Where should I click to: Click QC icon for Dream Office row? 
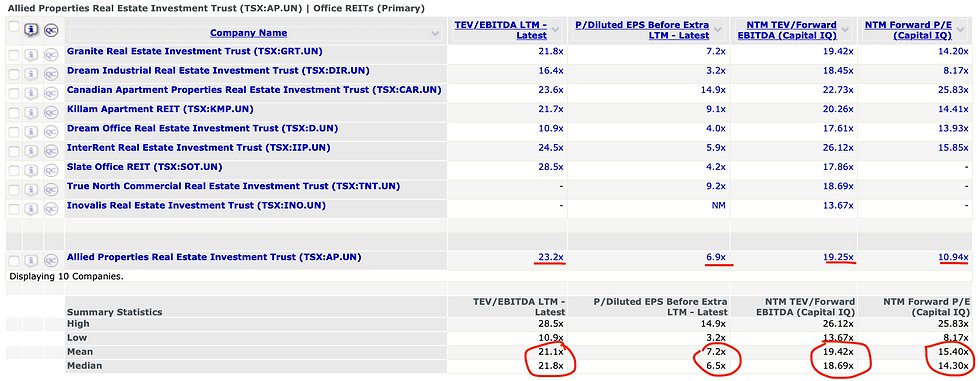(51, 132)
